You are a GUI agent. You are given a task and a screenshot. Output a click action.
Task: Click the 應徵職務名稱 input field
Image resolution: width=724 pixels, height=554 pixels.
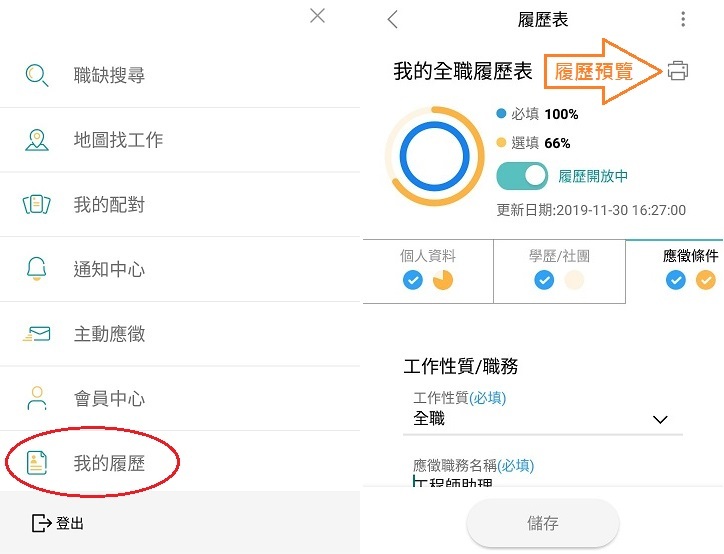point(547,482)
